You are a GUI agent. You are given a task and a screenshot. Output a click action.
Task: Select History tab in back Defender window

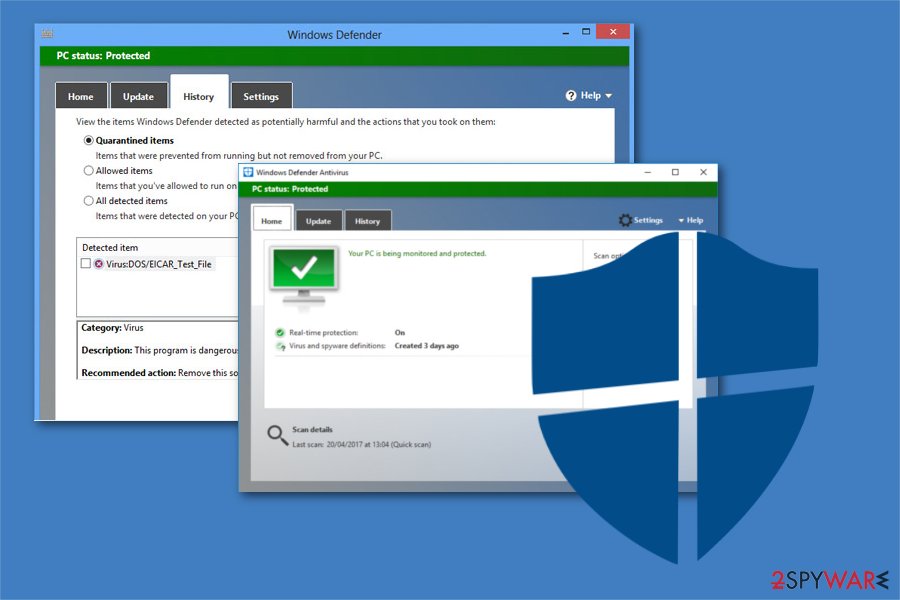199,92
